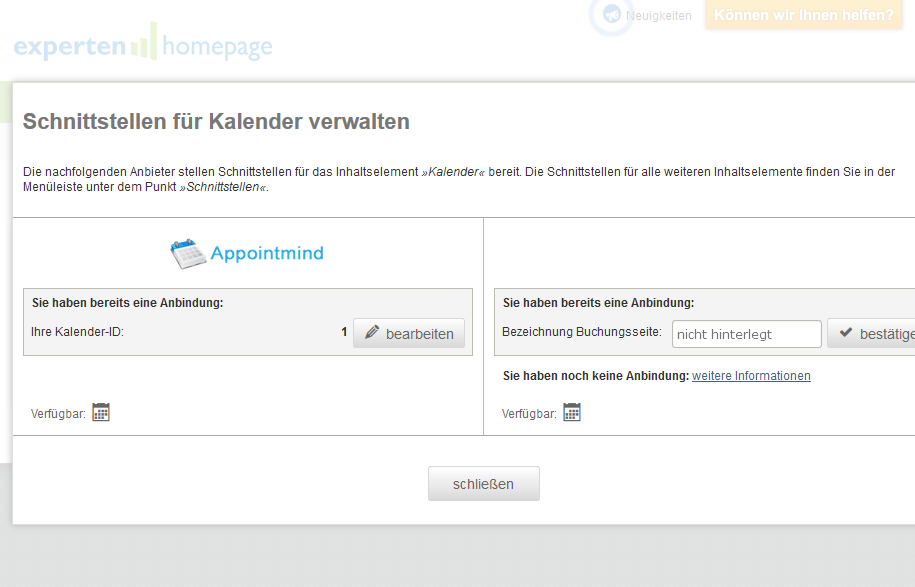Click the bestätigen button with checkmark
915x587 pixels.
pos(871,333)
